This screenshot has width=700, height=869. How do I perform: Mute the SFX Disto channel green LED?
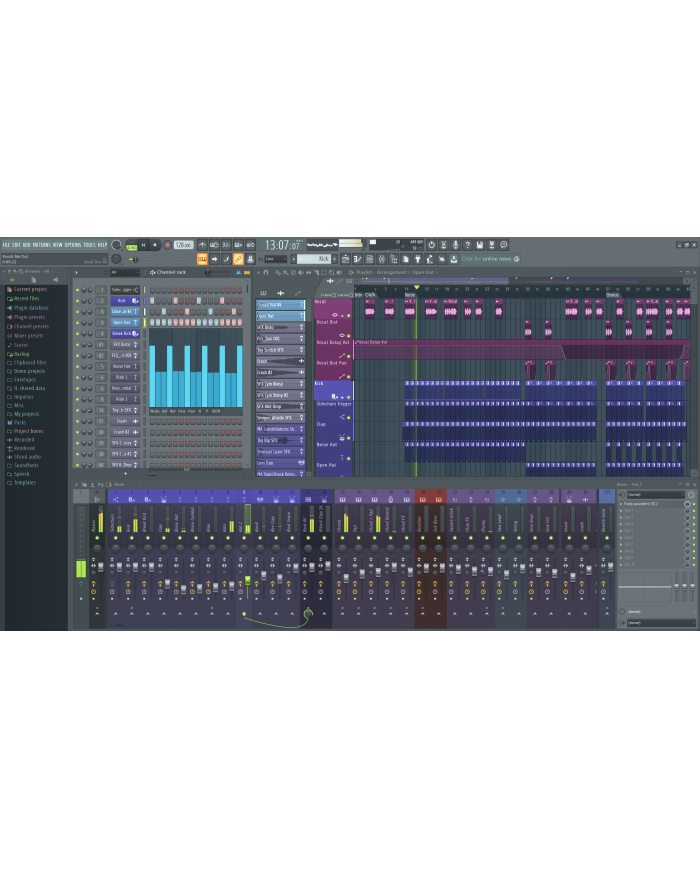[78, 345]
